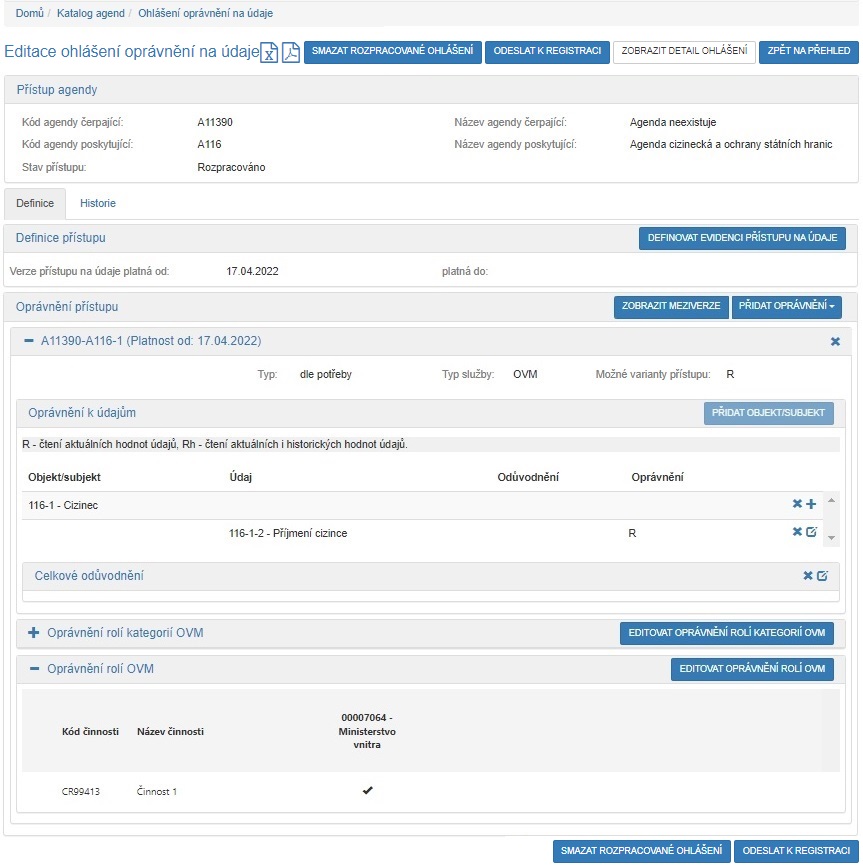This screenshot has width=863, height=868.
Task: Delete the 116-1-2 Příjmení cizince row
Action: pyautogui.click(x=797, y=532)
